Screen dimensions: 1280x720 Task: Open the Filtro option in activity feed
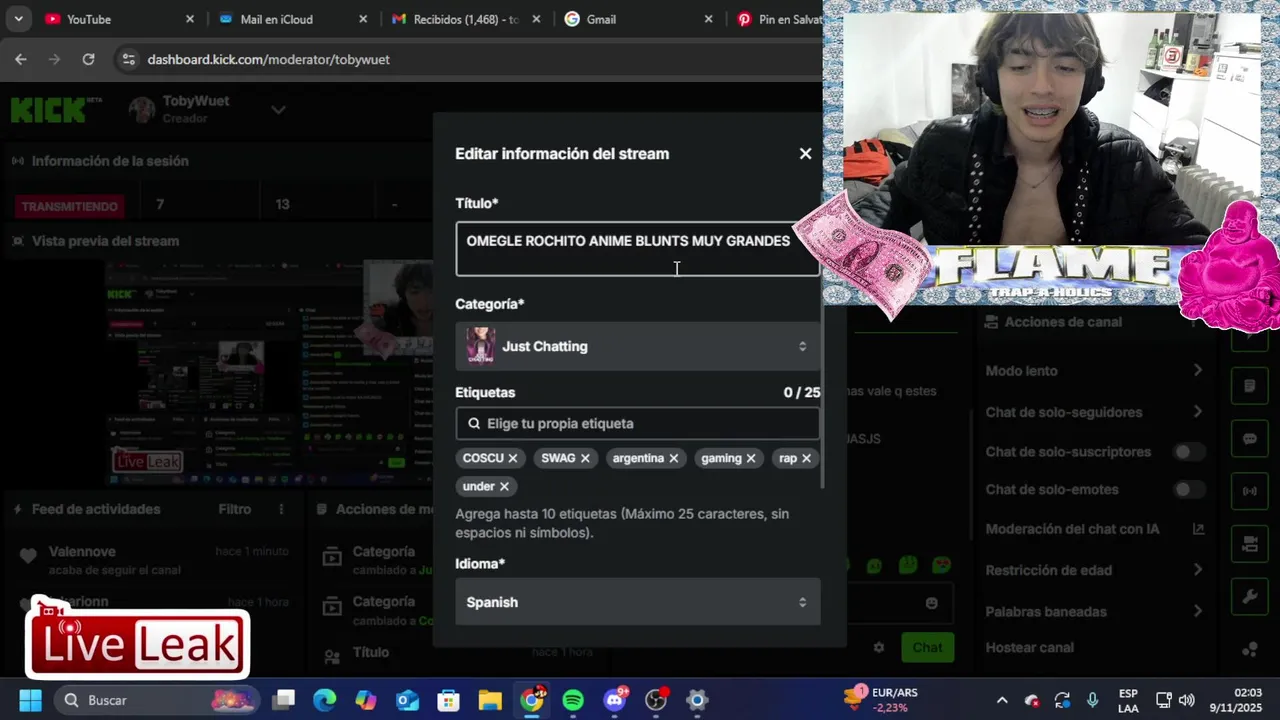click(235, 509)
